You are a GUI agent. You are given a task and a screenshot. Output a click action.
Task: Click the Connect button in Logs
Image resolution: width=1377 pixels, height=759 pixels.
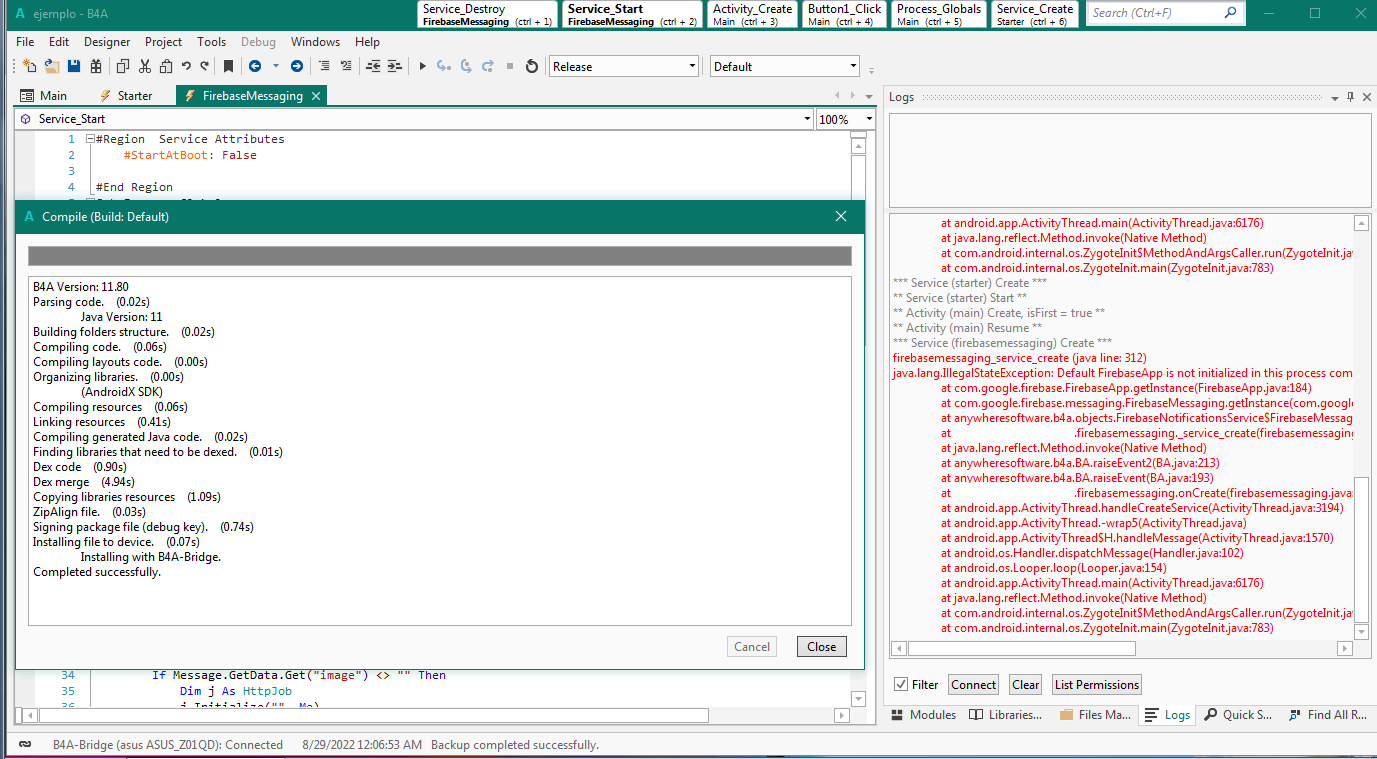pyautogui.click(x=974, y=685)
